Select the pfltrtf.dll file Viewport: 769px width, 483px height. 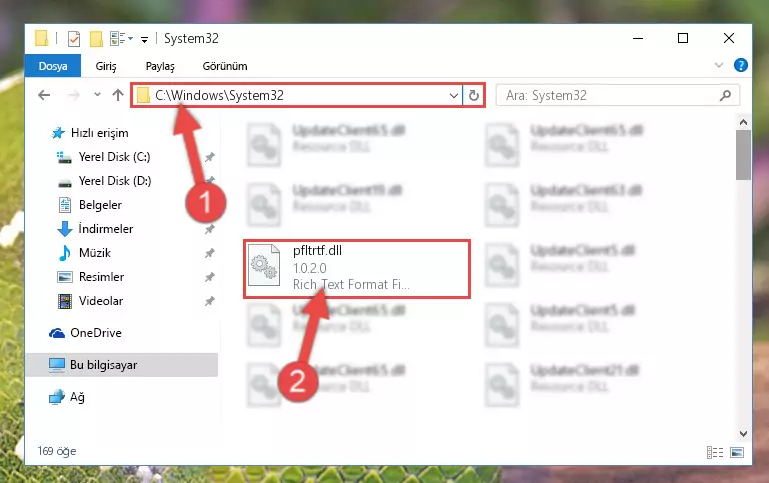click(x=357, y=269)
